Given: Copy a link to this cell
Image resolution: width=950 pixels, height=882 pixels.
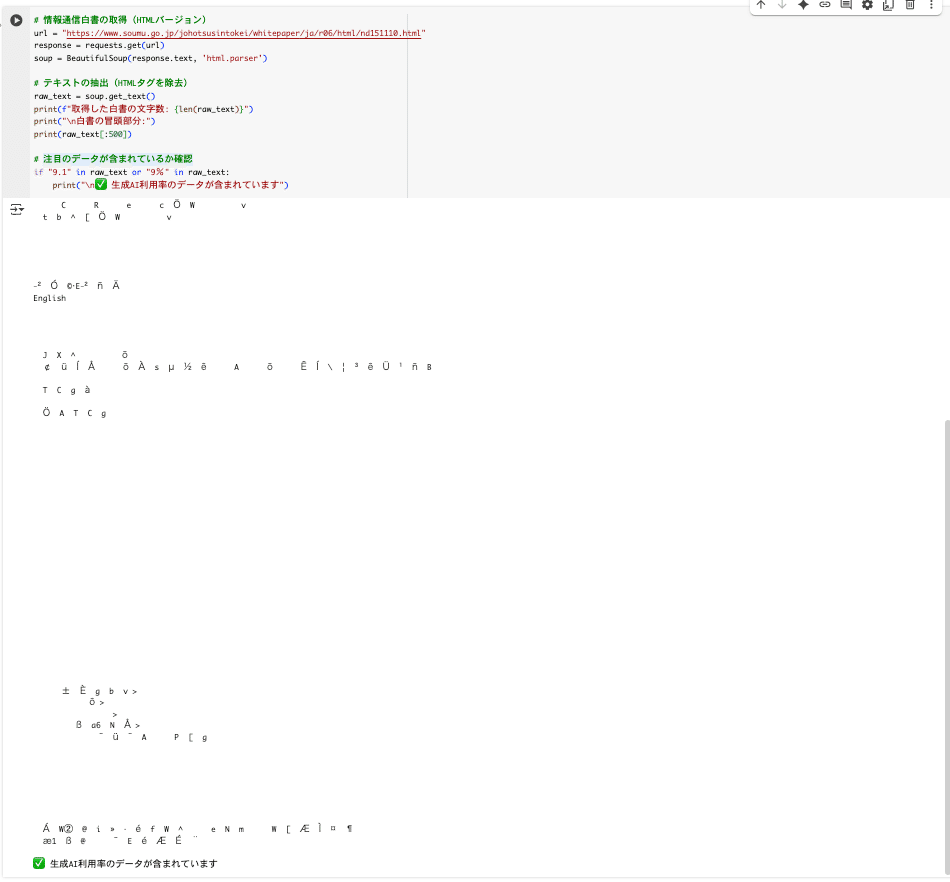Looking at the screenshot, I should pyautogui.click(x=824, y=6).
